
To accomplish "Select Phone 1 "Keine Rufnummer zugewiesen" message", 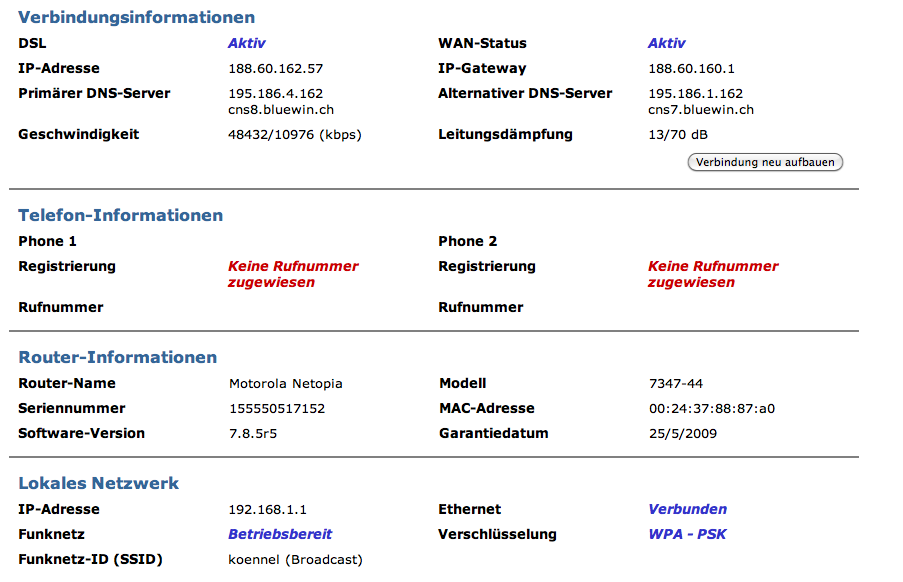I will click(x=293, y=274).
